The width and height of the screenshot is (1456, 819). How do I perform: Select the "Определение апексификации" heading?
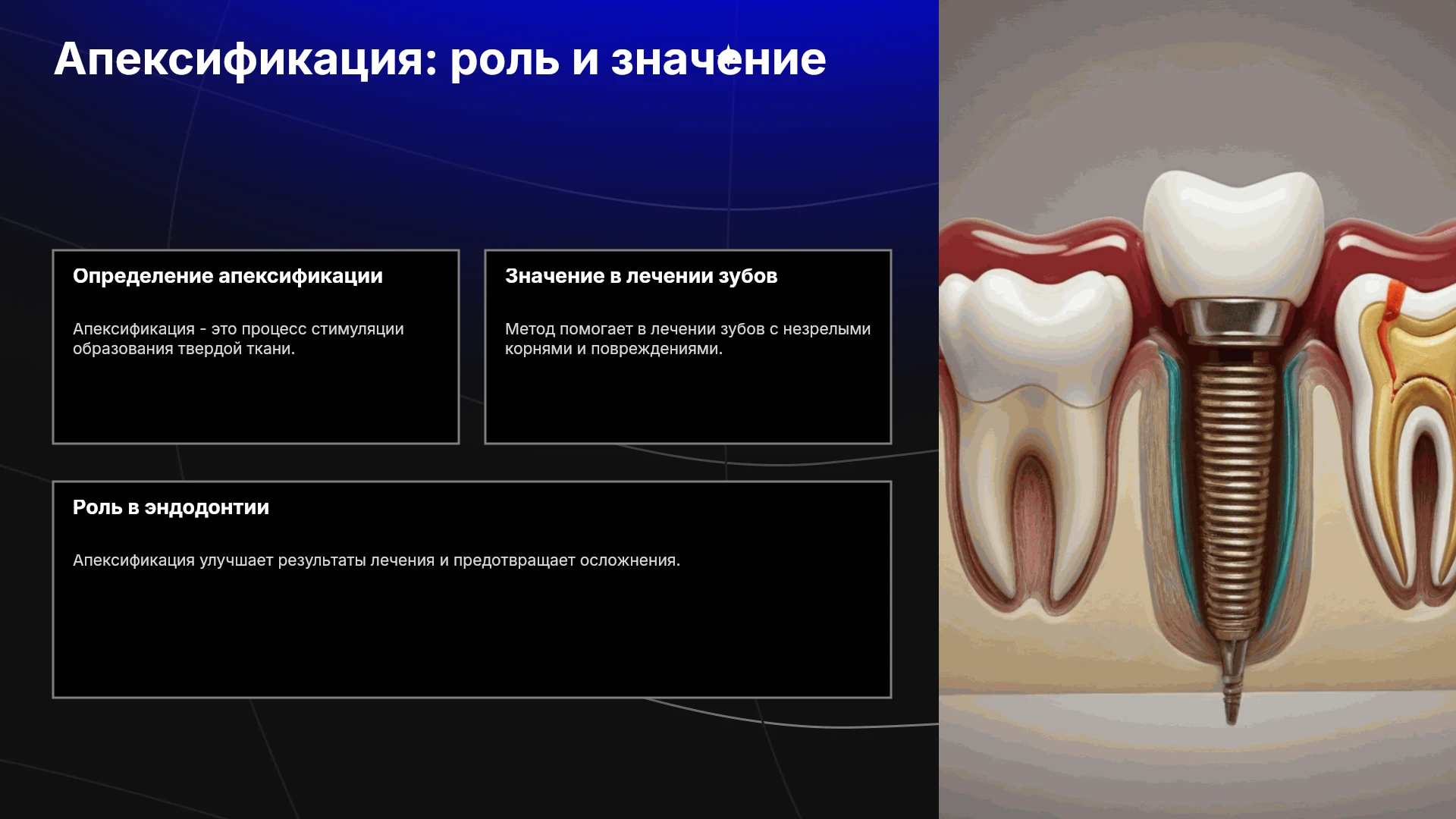(227, 276)
